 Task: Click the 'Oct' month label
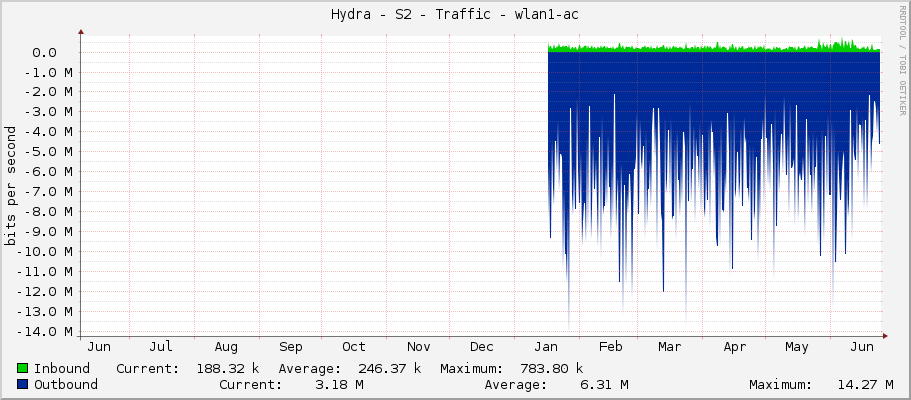[354, 347]
